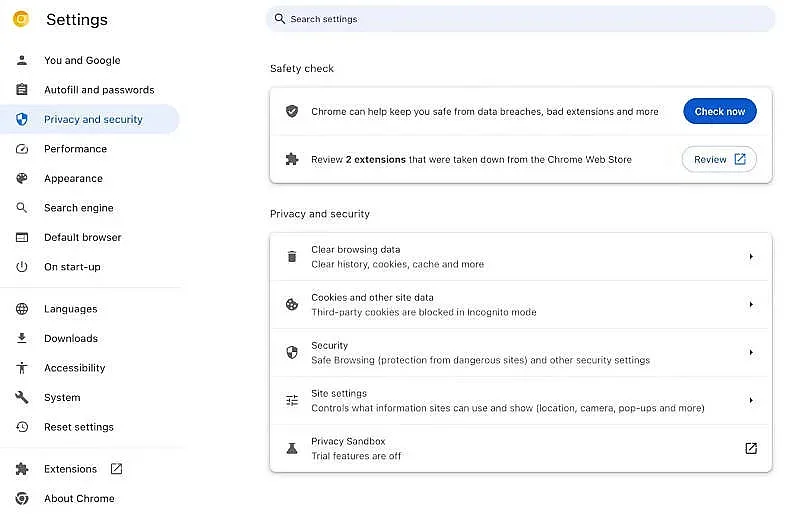
Task: Click the trash can icon for Clear browsing data
Action: [x=292, y=257]
